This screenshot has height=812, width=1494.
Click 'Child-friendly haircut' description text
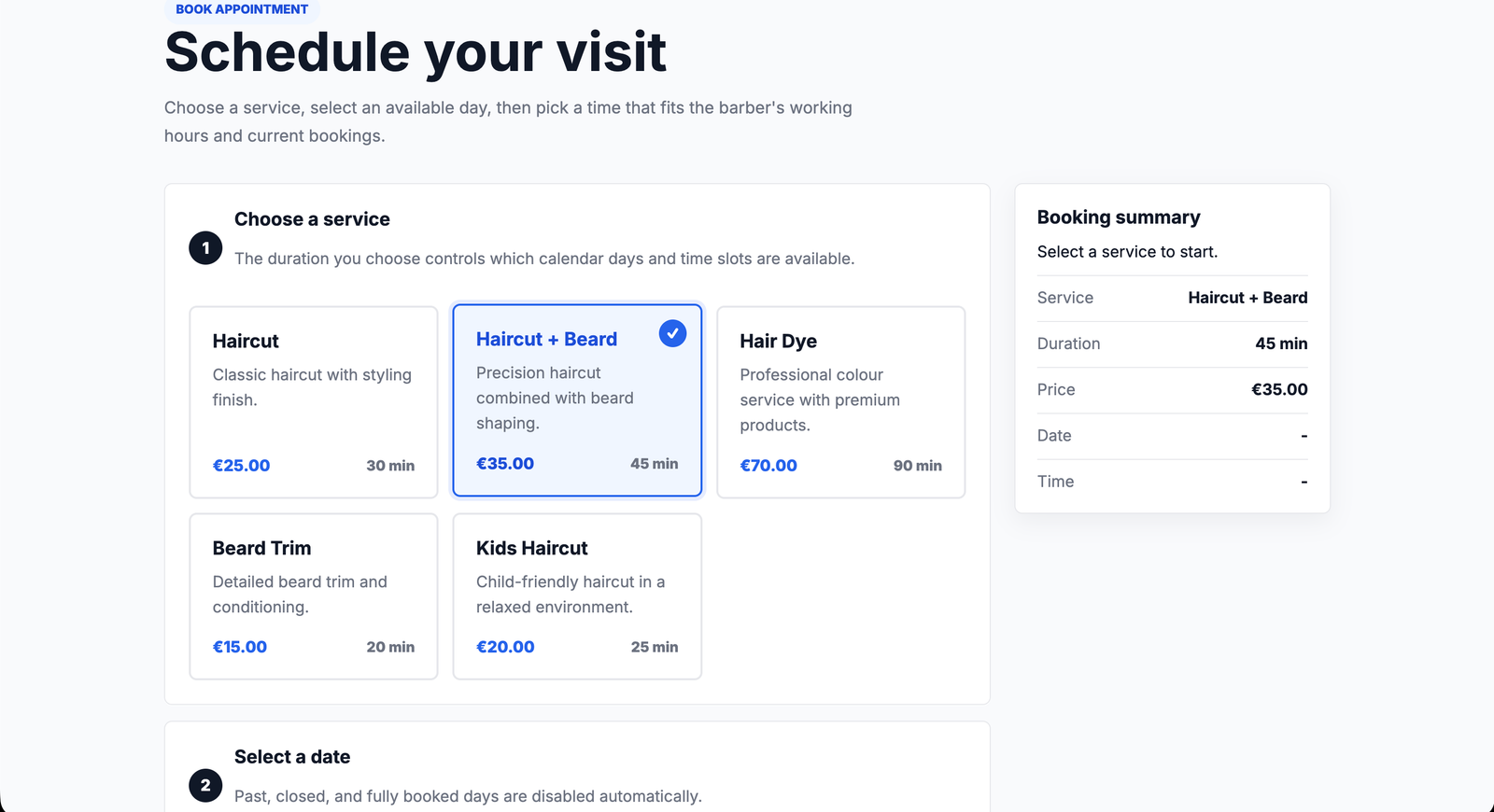(571, 595)
